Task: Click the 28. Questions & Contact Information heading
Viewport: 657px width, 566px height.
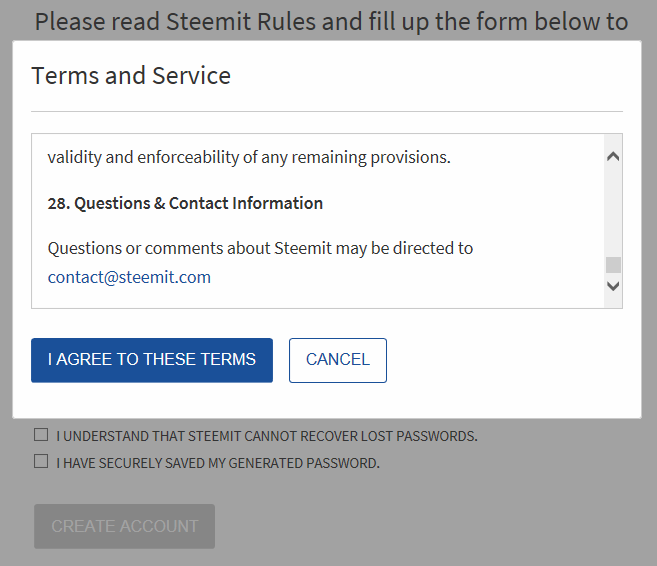Action: (185, 203)
